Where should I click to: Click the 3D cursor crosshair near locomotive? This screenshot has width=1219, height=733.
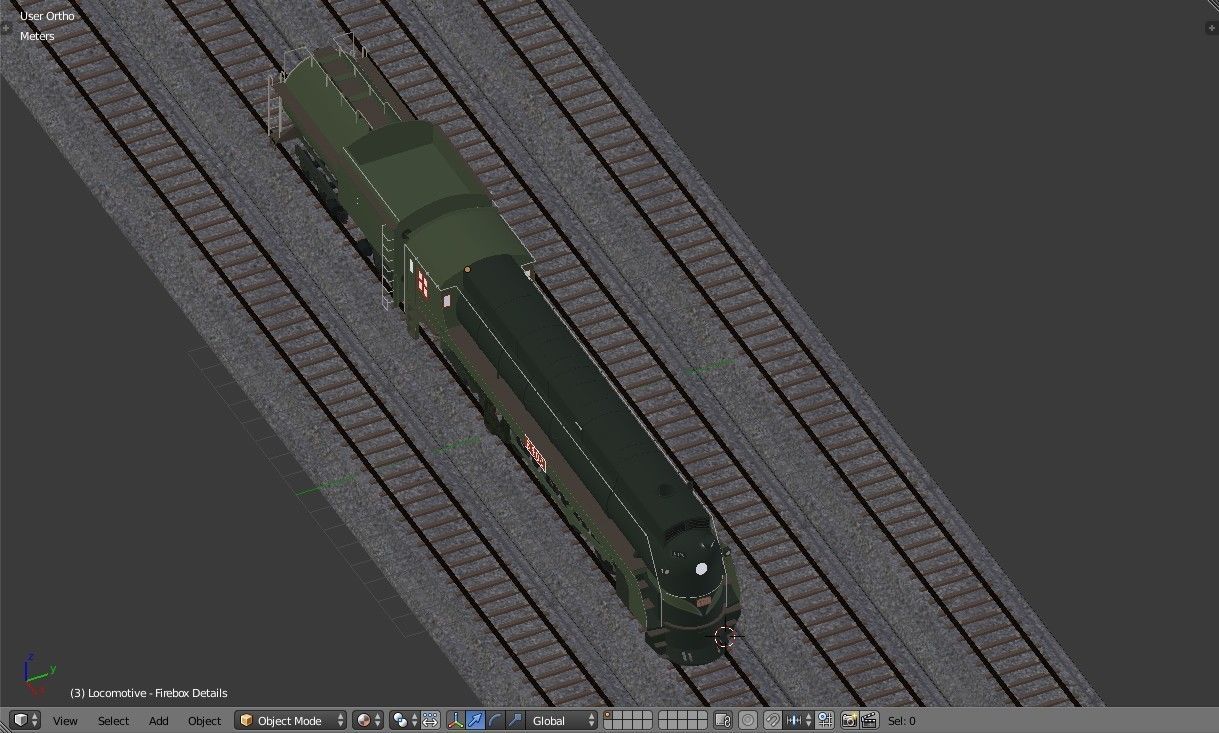725,636
